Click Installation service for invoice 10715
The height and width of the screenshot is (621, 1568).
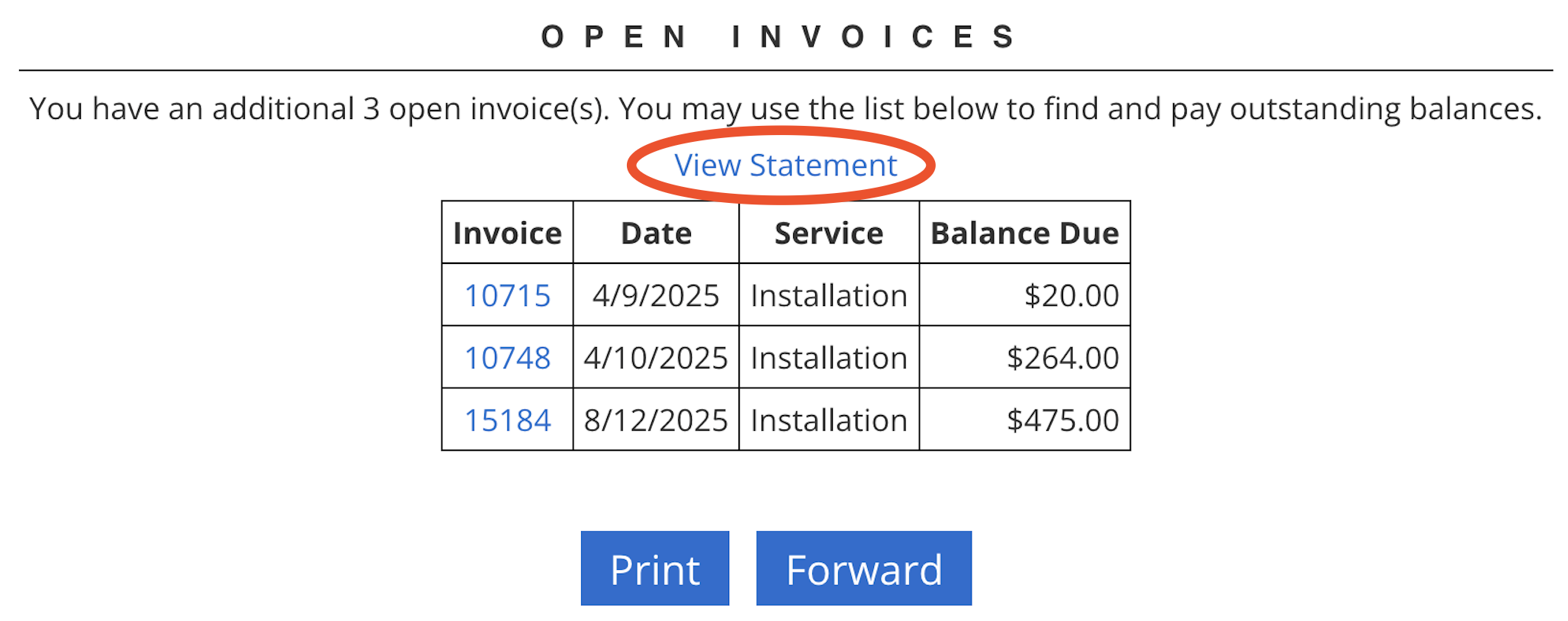(x=828, y=296)
